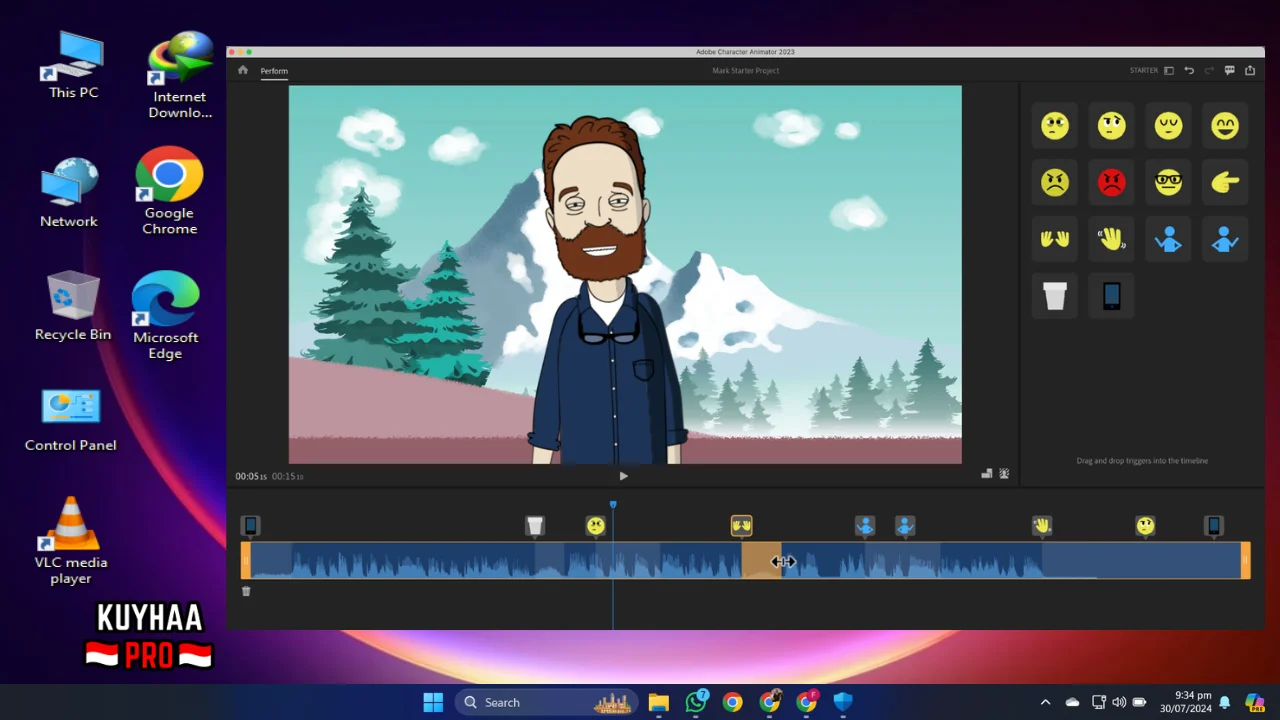Click the left orange trim handle

[x=246, y=560]
